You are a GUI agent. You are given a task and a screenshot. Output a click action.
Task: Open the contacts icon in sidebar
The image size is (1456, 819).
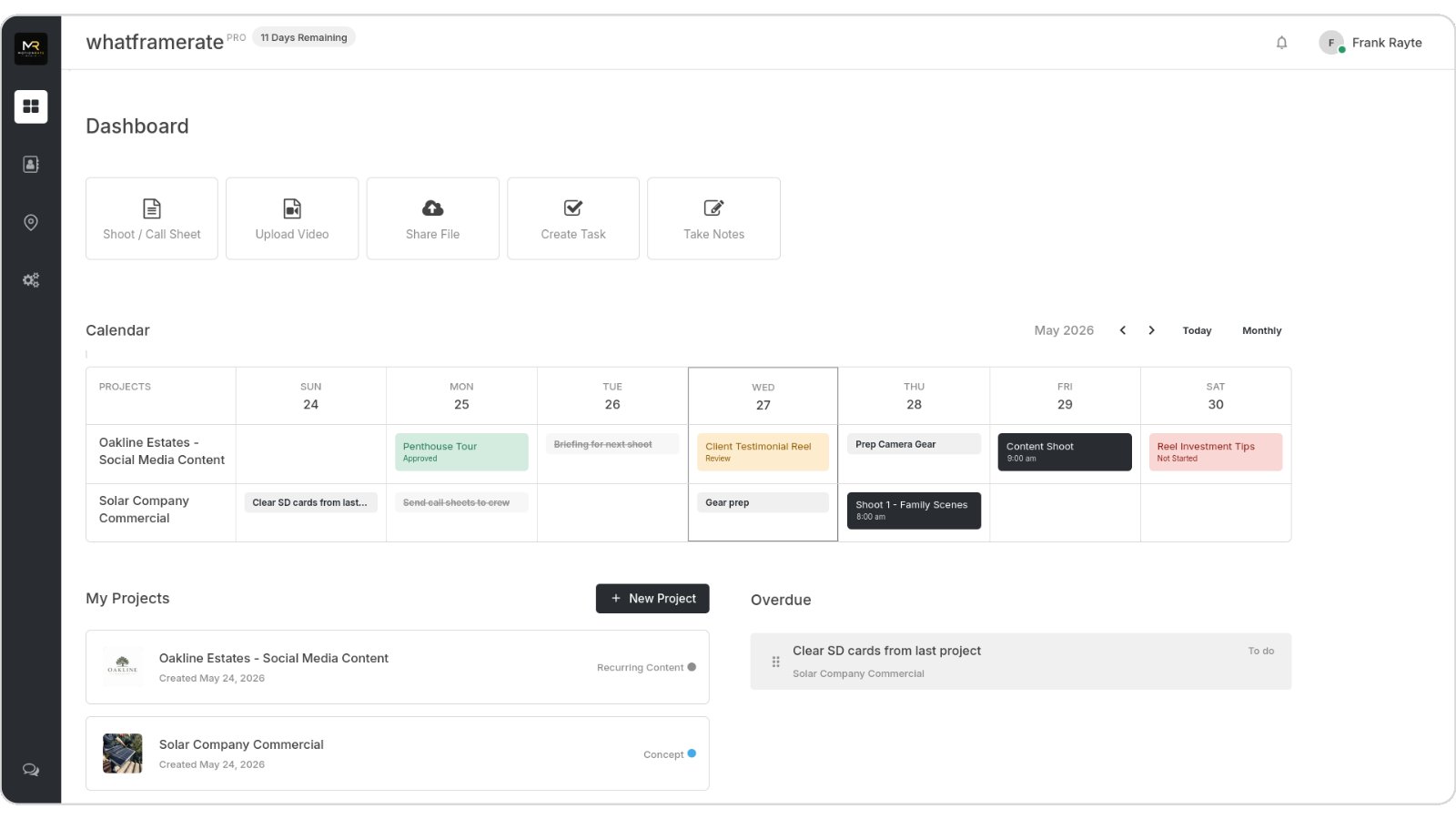click(31, 165)
